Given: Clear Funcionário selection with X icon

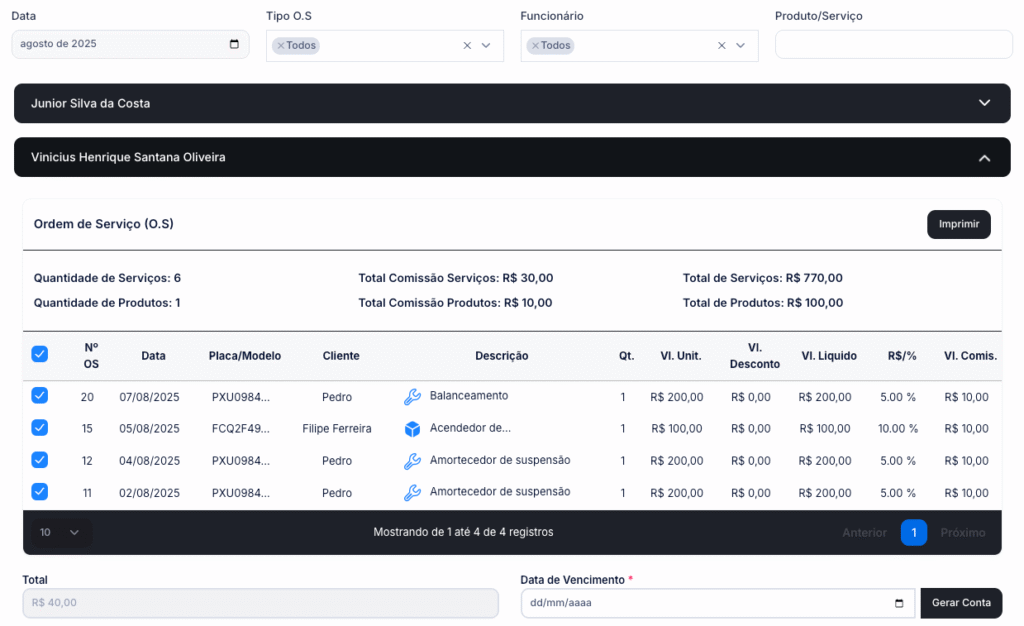Looking at the screenshot, I should click(x=722, y=45).
